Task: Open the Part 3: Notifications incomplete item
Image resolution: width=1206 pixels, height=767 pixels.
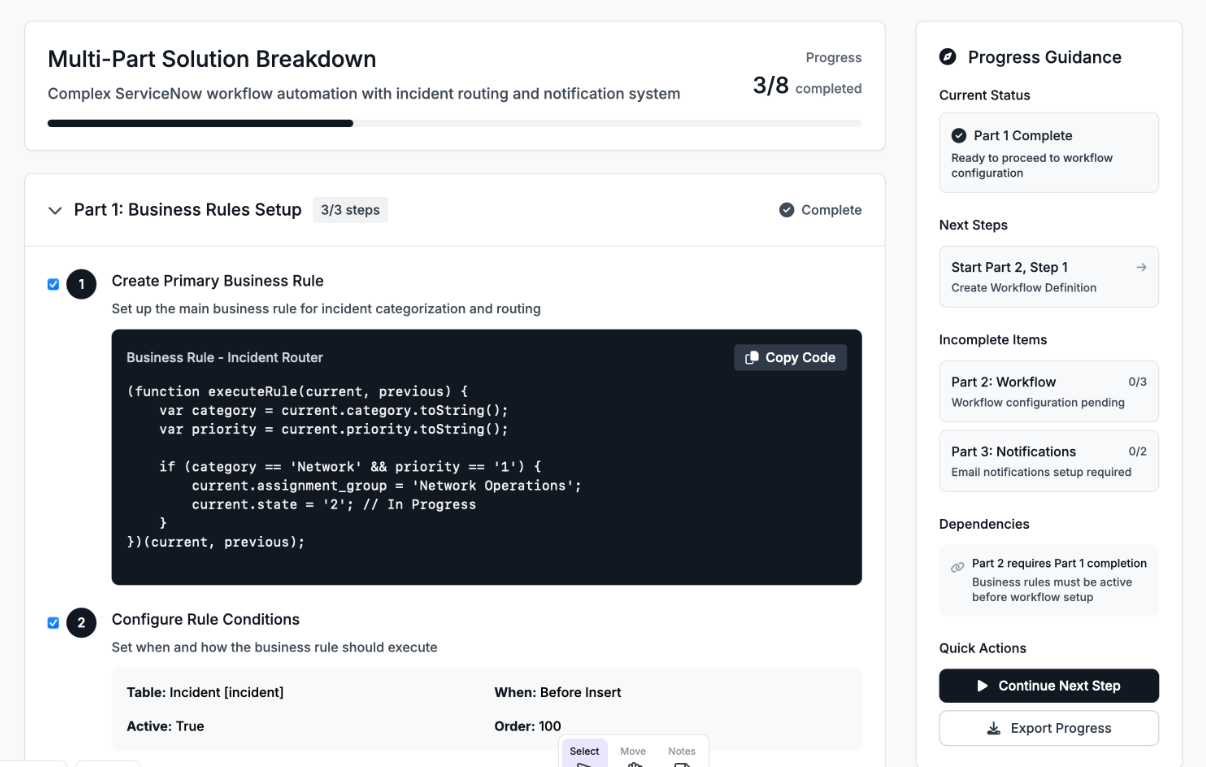Action: (x=1049, y=461)
